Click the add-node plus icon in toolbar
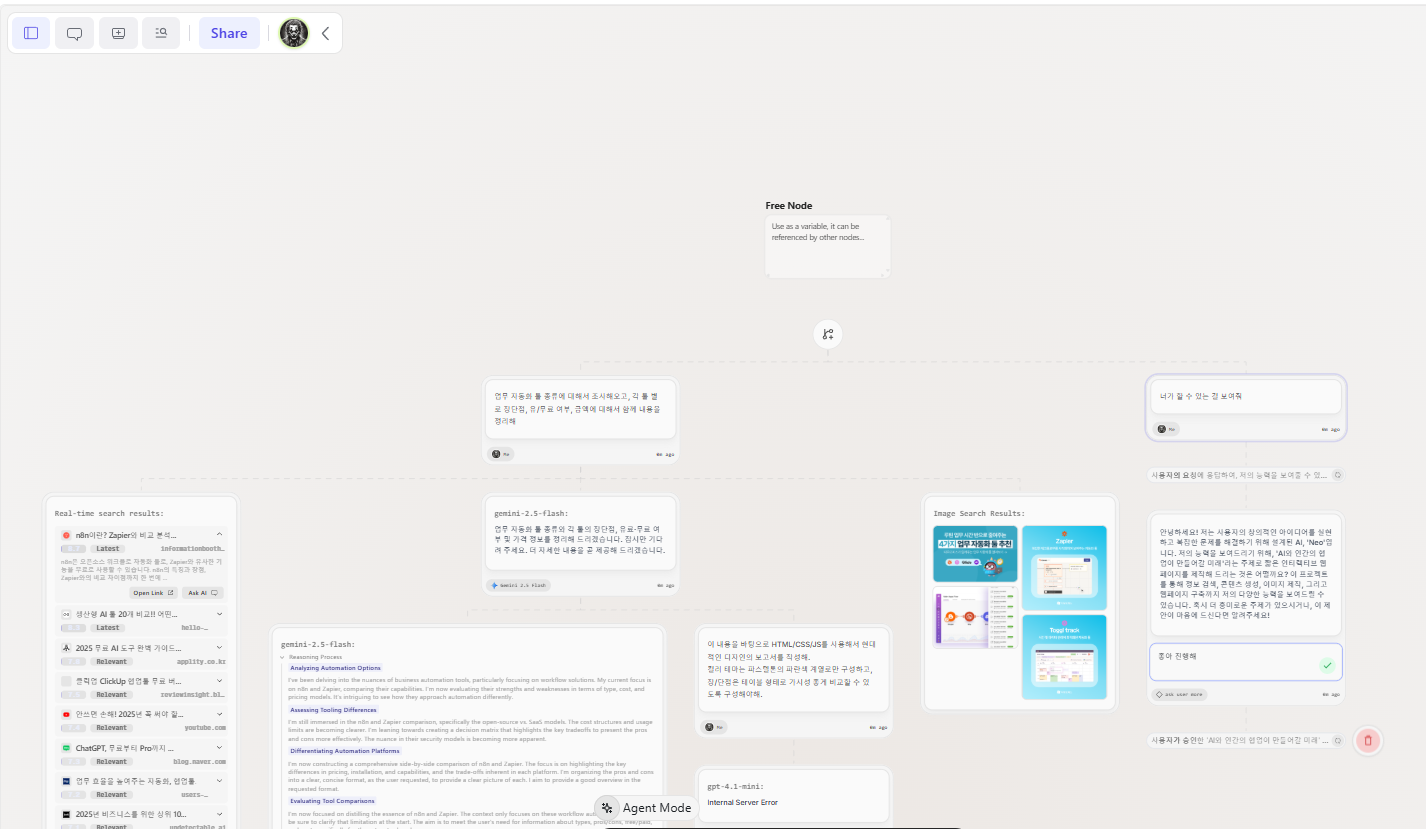Screen dimensions: 1426x829 (x=118, y=33)
